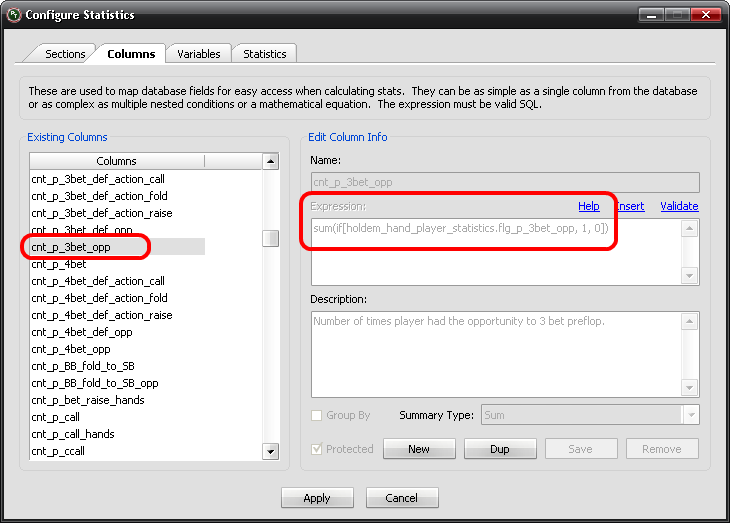
Task: Click the Description box scroll-down arrow
Action: point(689,387)
